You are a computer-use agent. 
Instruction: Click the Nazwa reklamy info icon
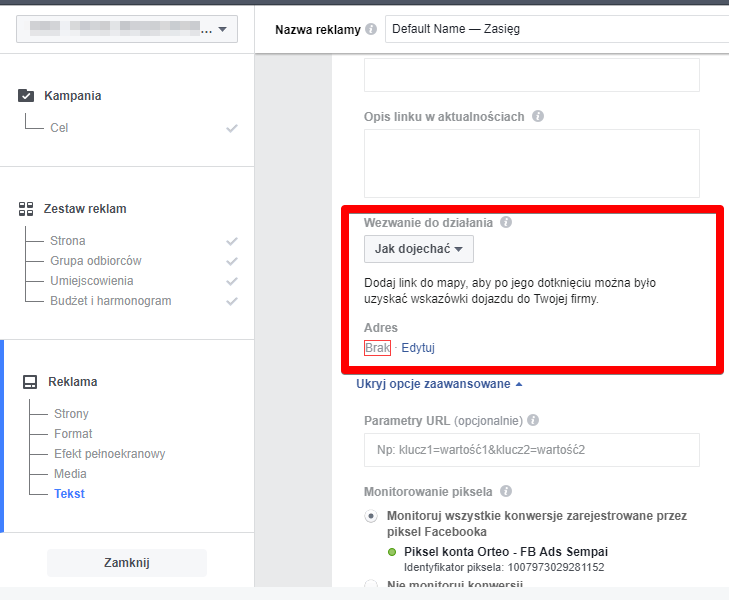point(371,29)
